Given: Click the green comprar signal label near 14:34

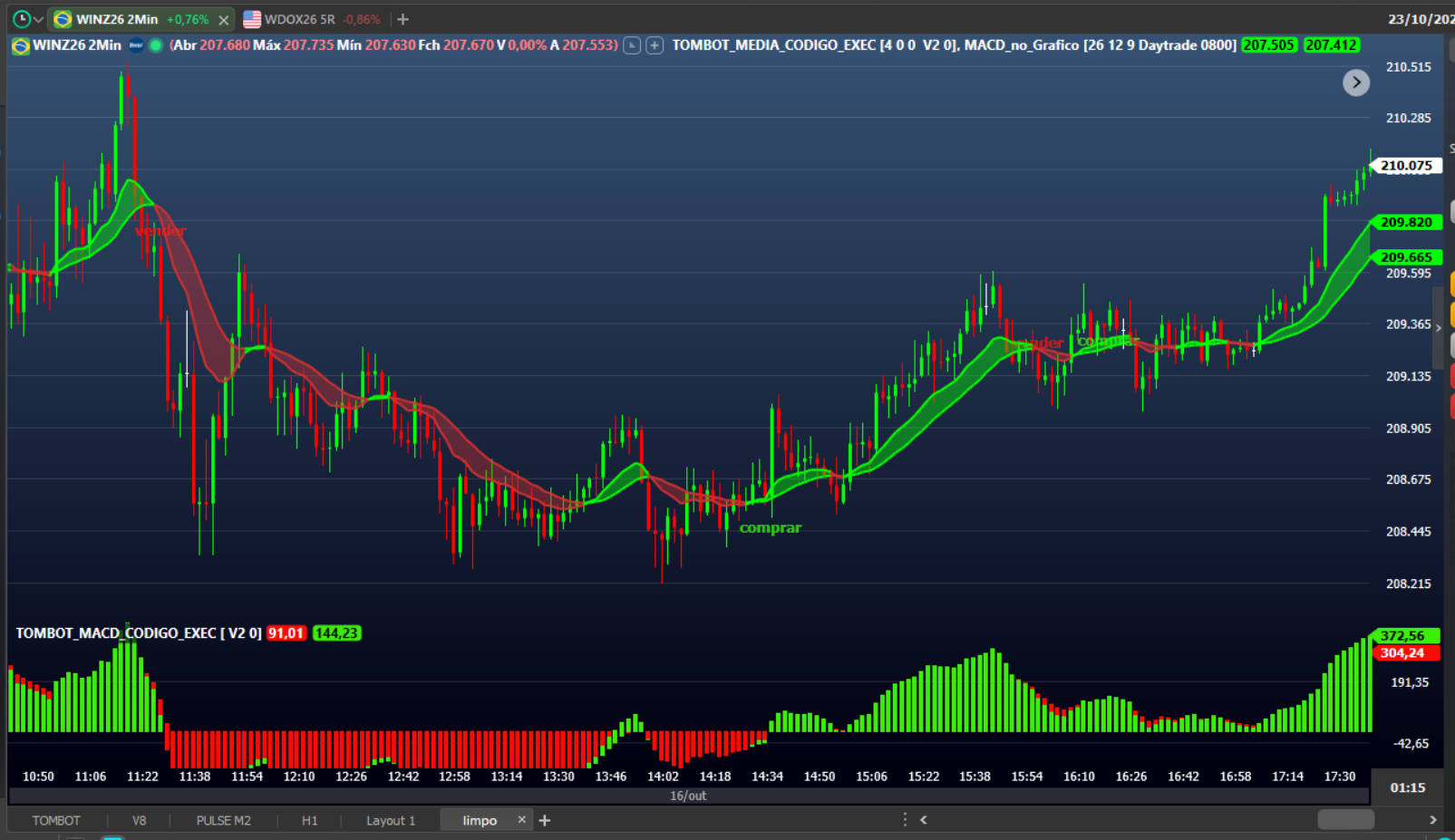Looking at the screenshot, I should pyautogui.click(x=771, y=527).
